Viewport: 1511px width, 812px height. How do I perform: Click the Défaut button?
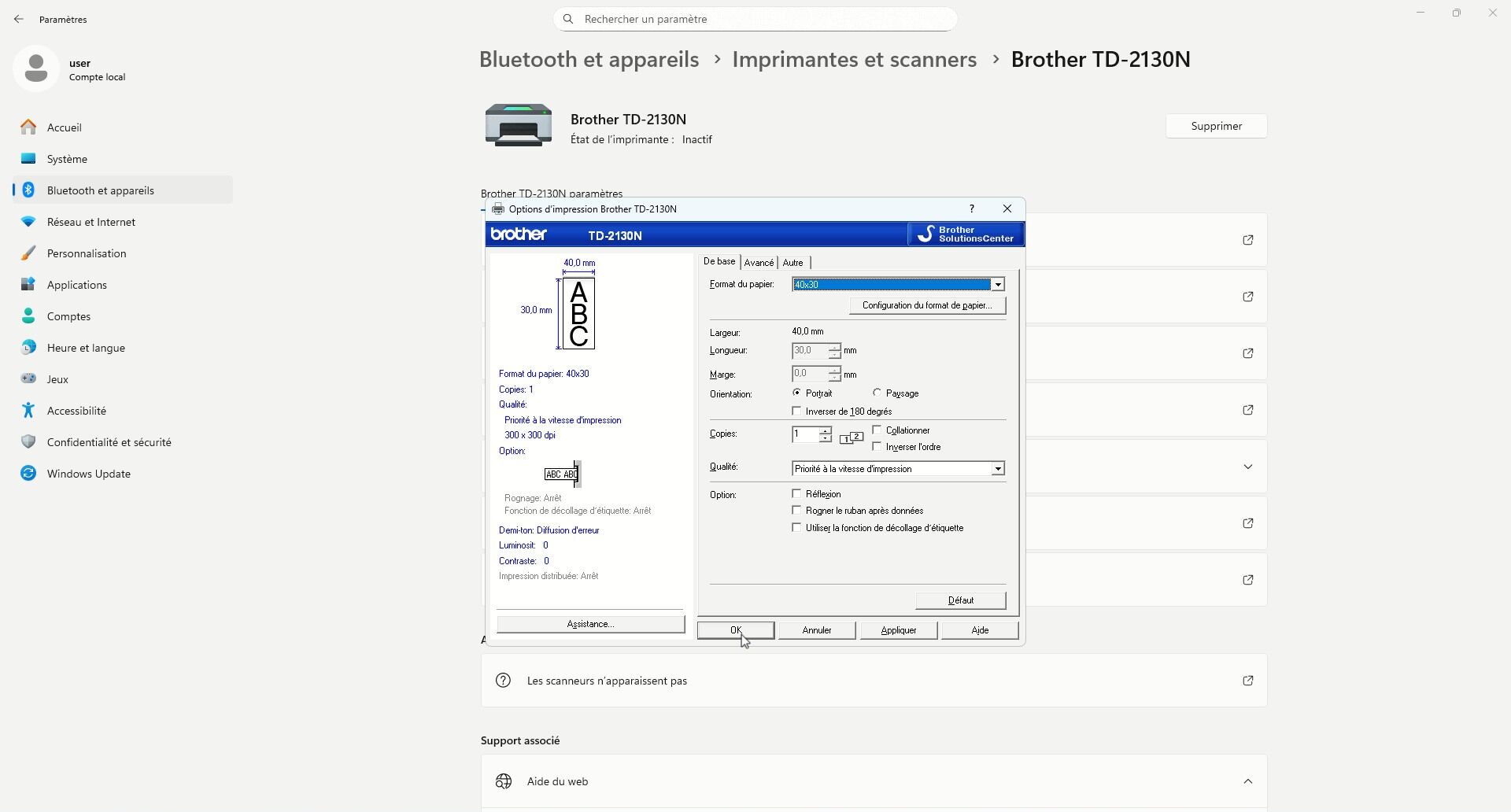pyautogui.click(x=961, y=600)
